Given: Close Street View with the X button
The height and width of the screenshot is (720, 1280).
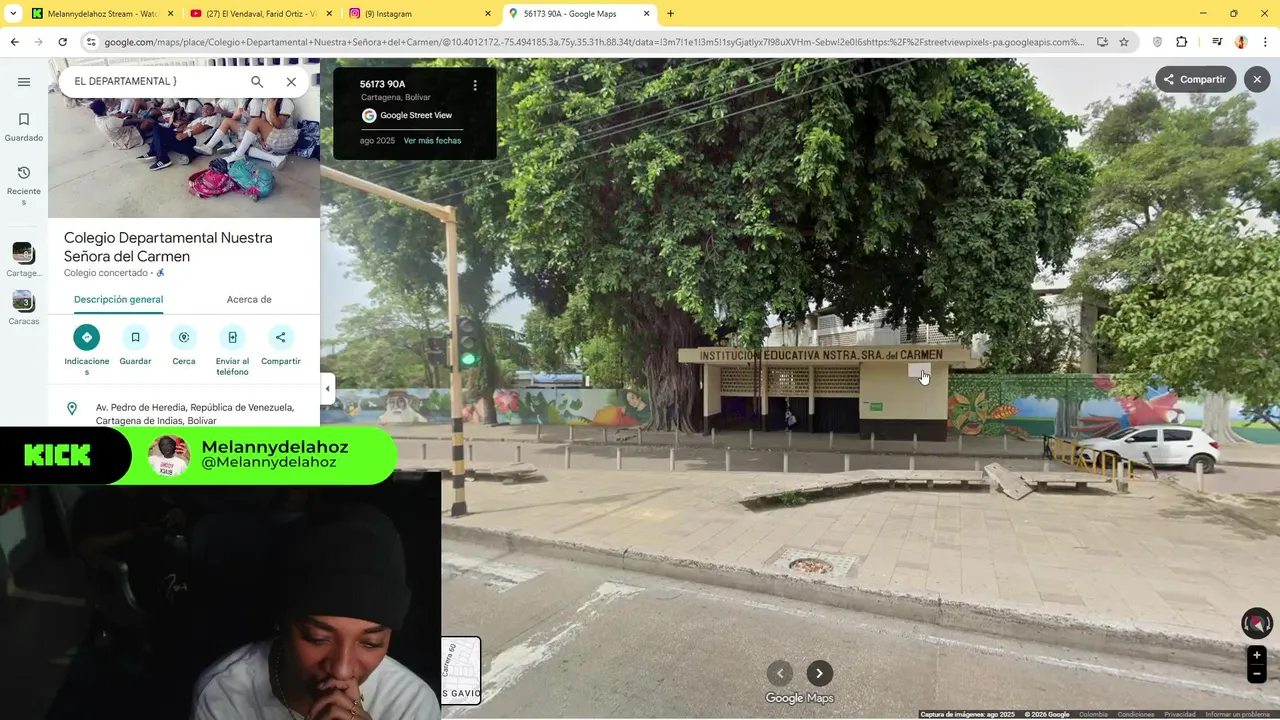Looking at the screenshot, I should (x=1257, y=79).
